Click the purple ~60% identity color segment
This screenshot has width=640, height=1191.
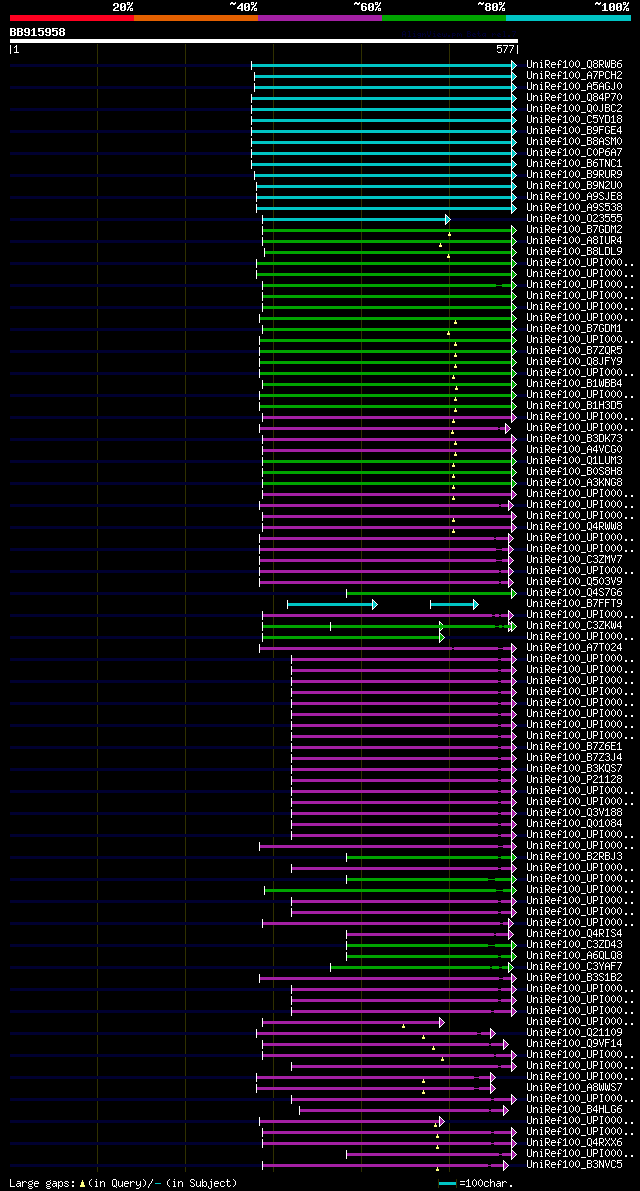click(x=320, y=17)
